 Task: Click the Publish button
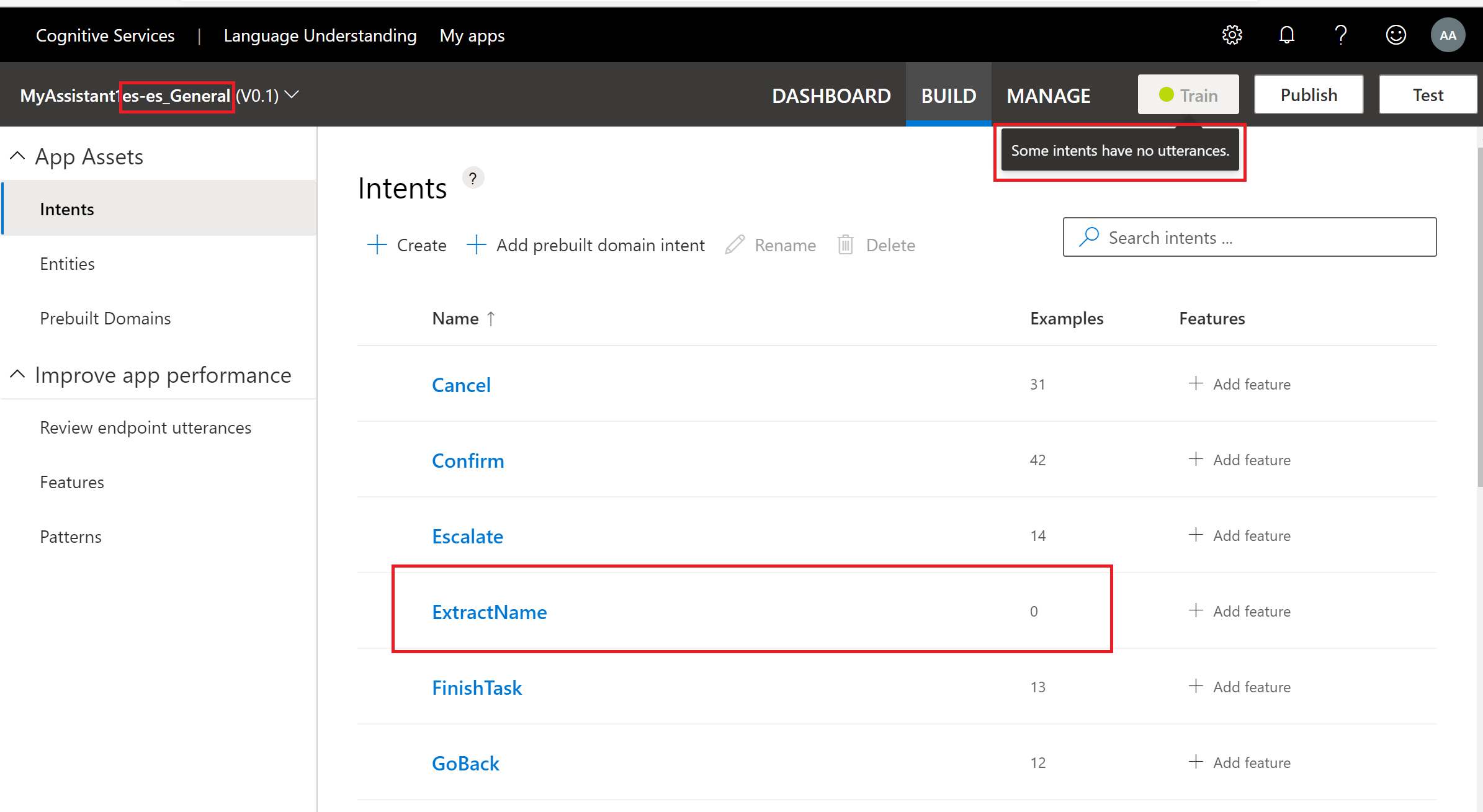pyautogui.click(x=1309, y=94)
